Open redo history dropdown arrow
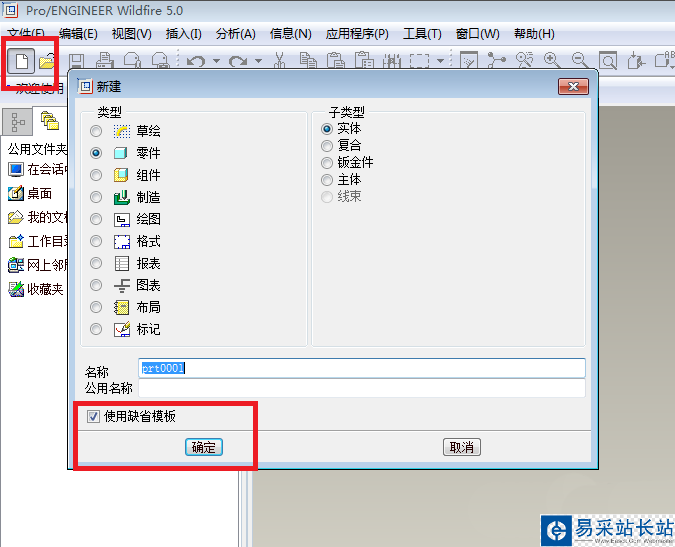Viewport: 675px width, 547px height. pos(258,61)
